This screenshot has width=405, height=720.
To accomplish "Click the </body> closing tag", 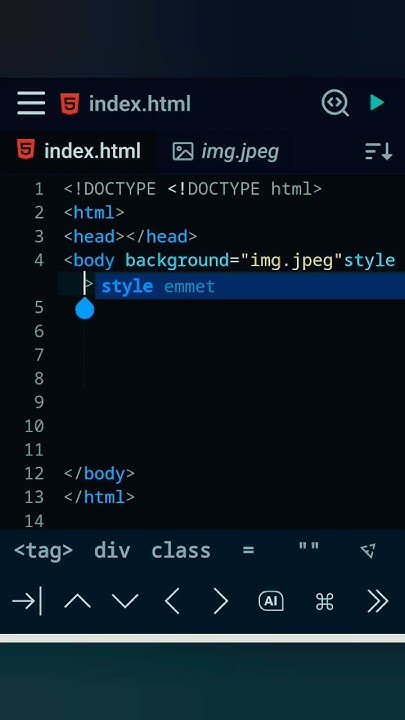I will pyautogui.click(x=99, y=473).
